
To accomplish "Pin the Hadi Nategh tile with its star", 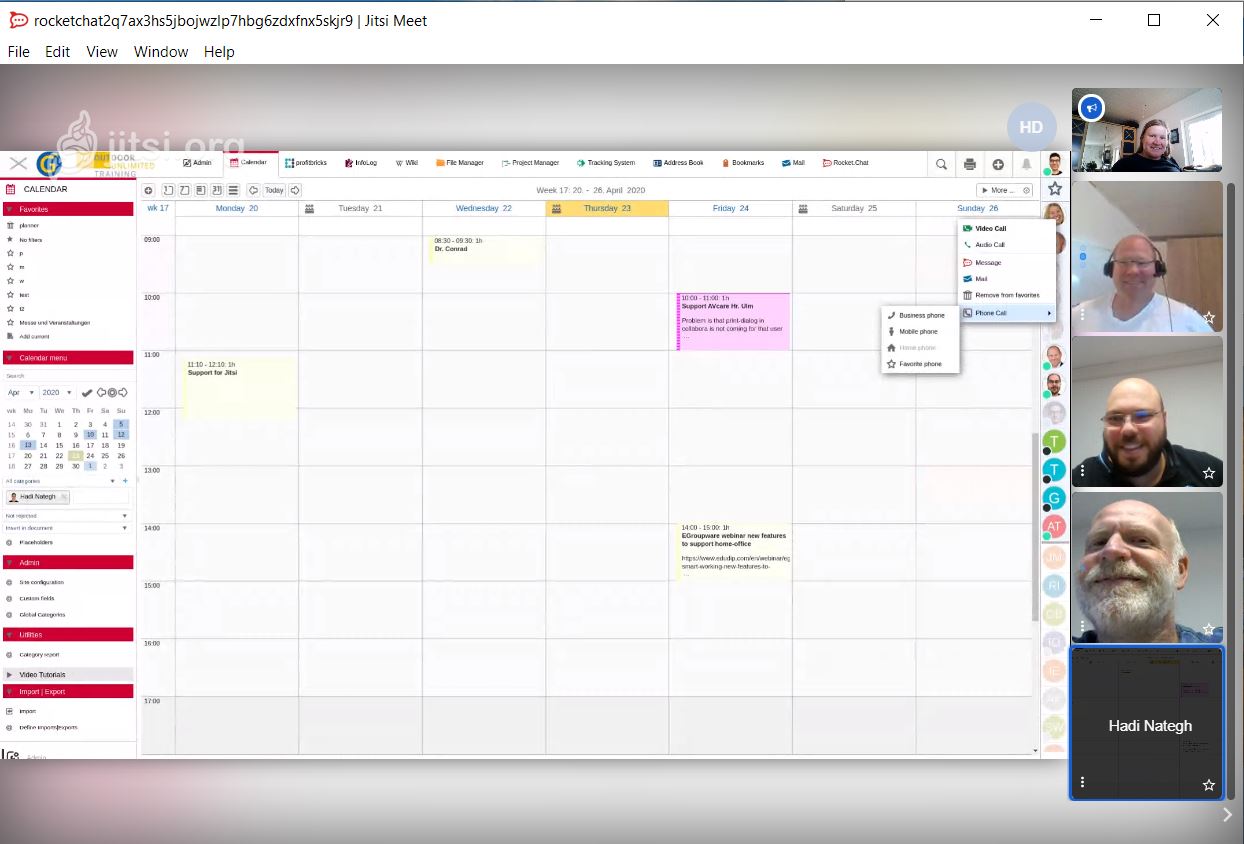I will [1209, 785].
